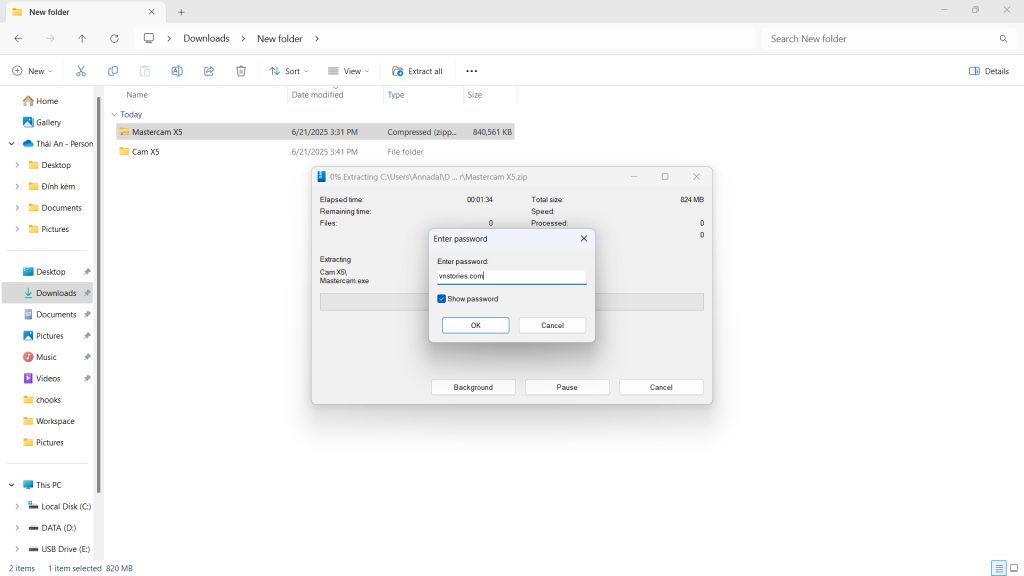Collapse the Today group
This screenshot has height=576, width=1024.
point(114,115)
